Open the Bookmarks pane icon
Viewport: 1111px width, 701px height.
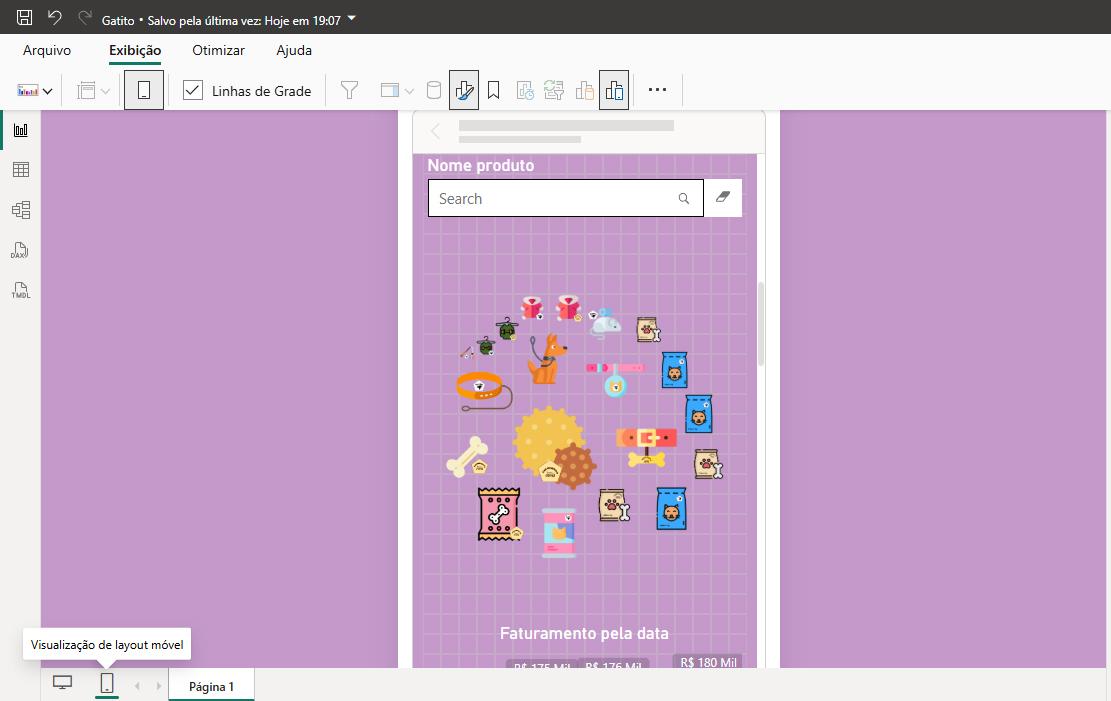click(494, 90)
